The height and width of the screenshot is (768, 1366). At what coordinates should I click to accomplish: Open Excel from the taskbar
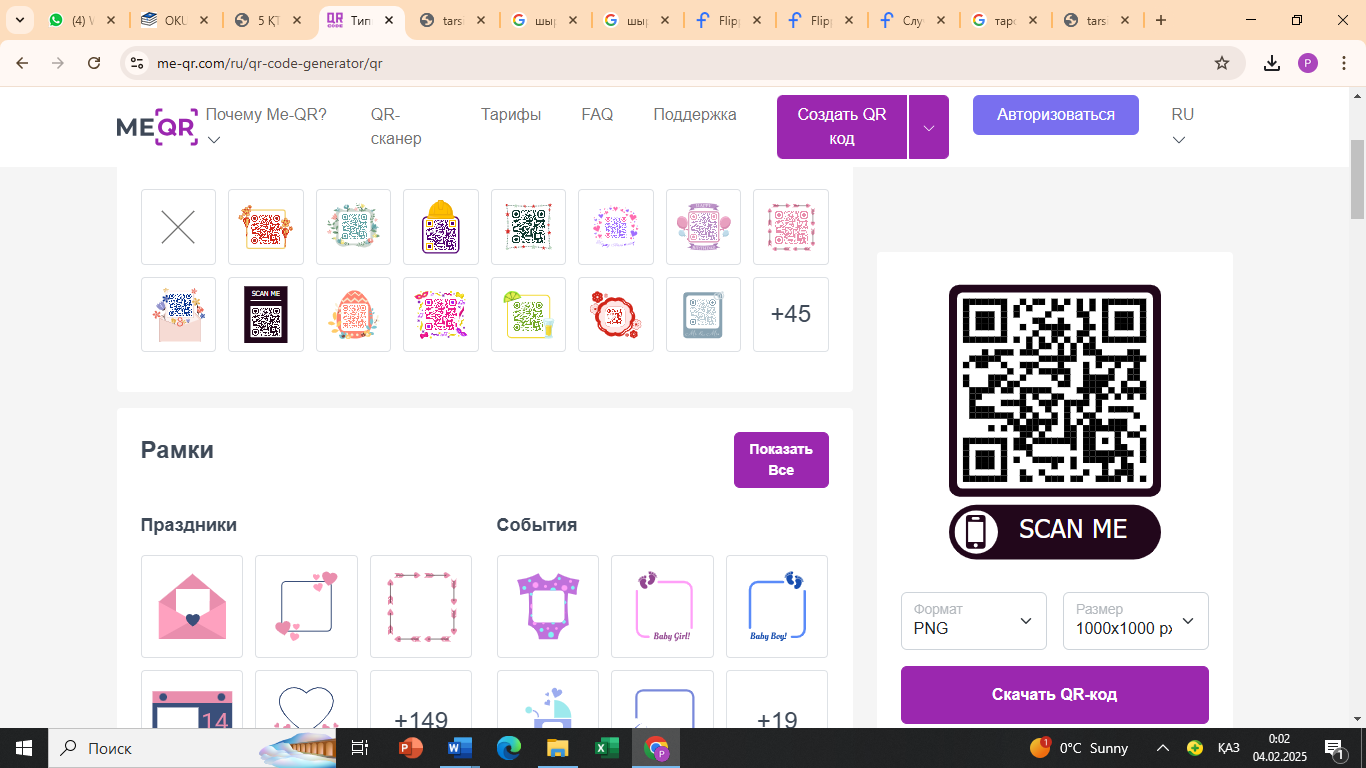[606, 748]
